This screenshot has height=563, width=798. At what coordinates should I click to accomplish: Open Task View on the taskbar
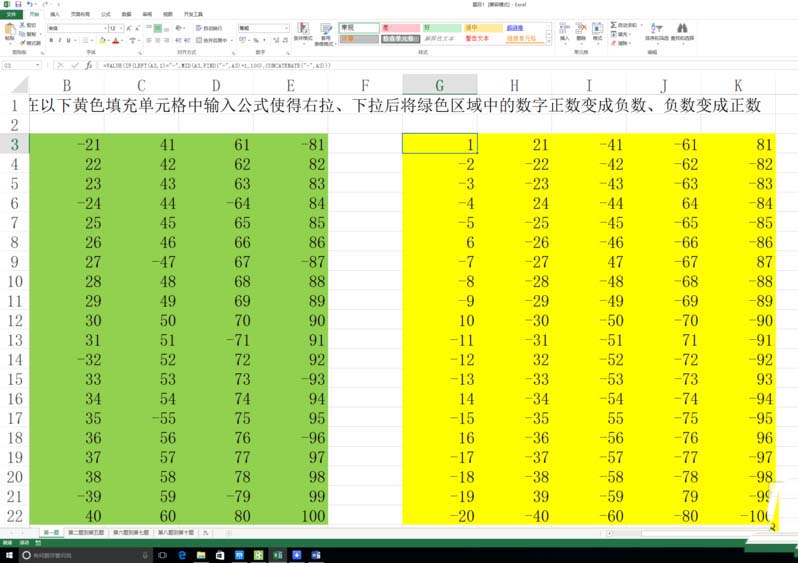tap(162, 555)
